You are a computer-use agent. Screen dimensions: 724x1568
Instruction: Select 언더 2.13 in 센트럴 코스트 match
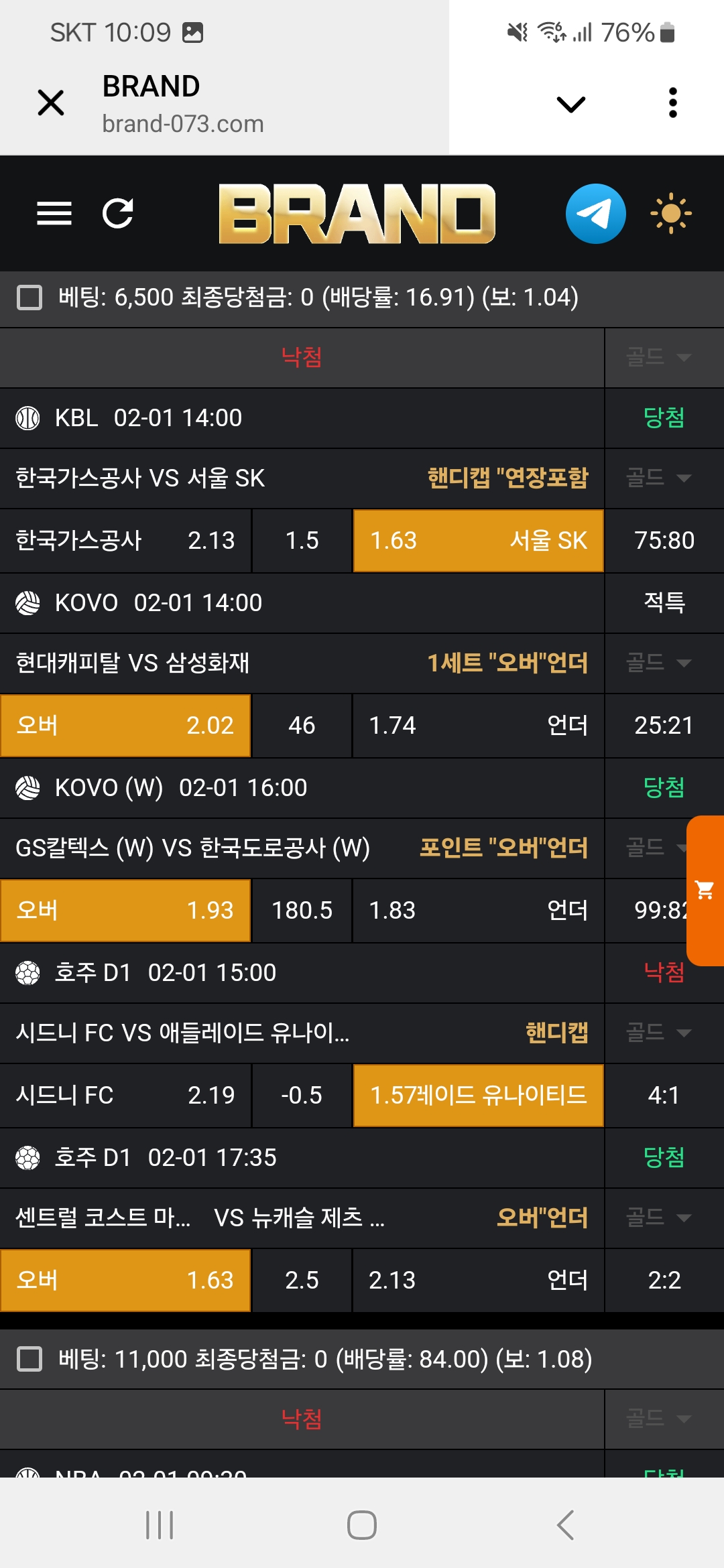coord(478,1281)
